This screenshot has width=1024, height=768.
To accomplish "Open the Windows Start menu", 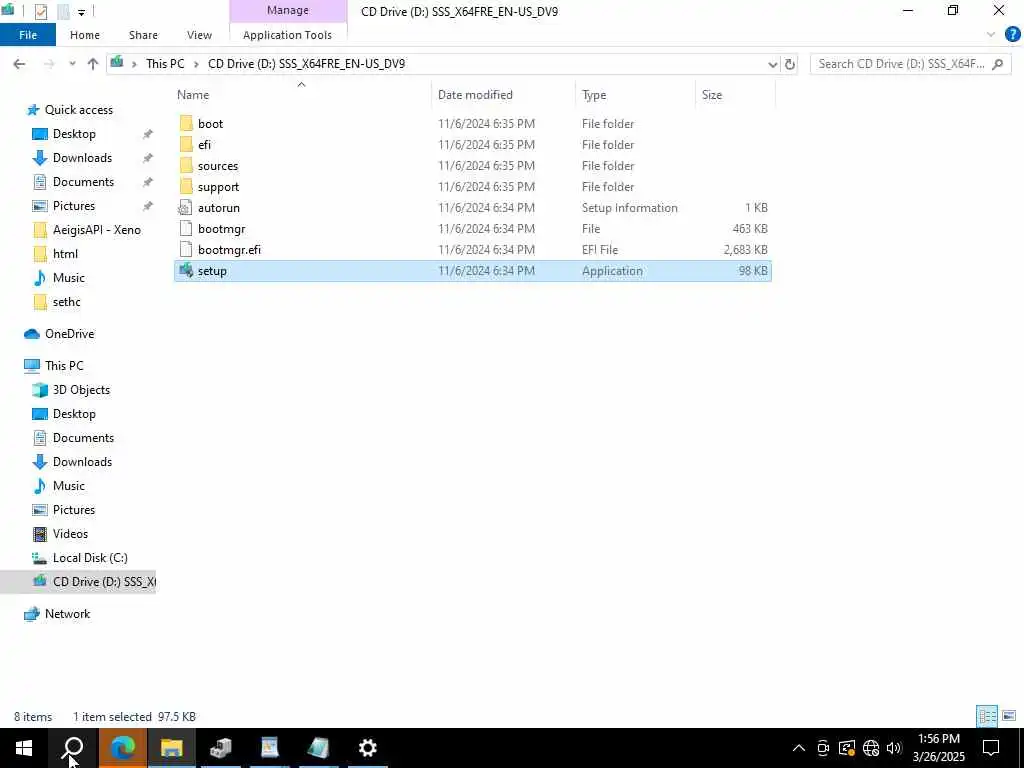I will [x=24, y=748].
